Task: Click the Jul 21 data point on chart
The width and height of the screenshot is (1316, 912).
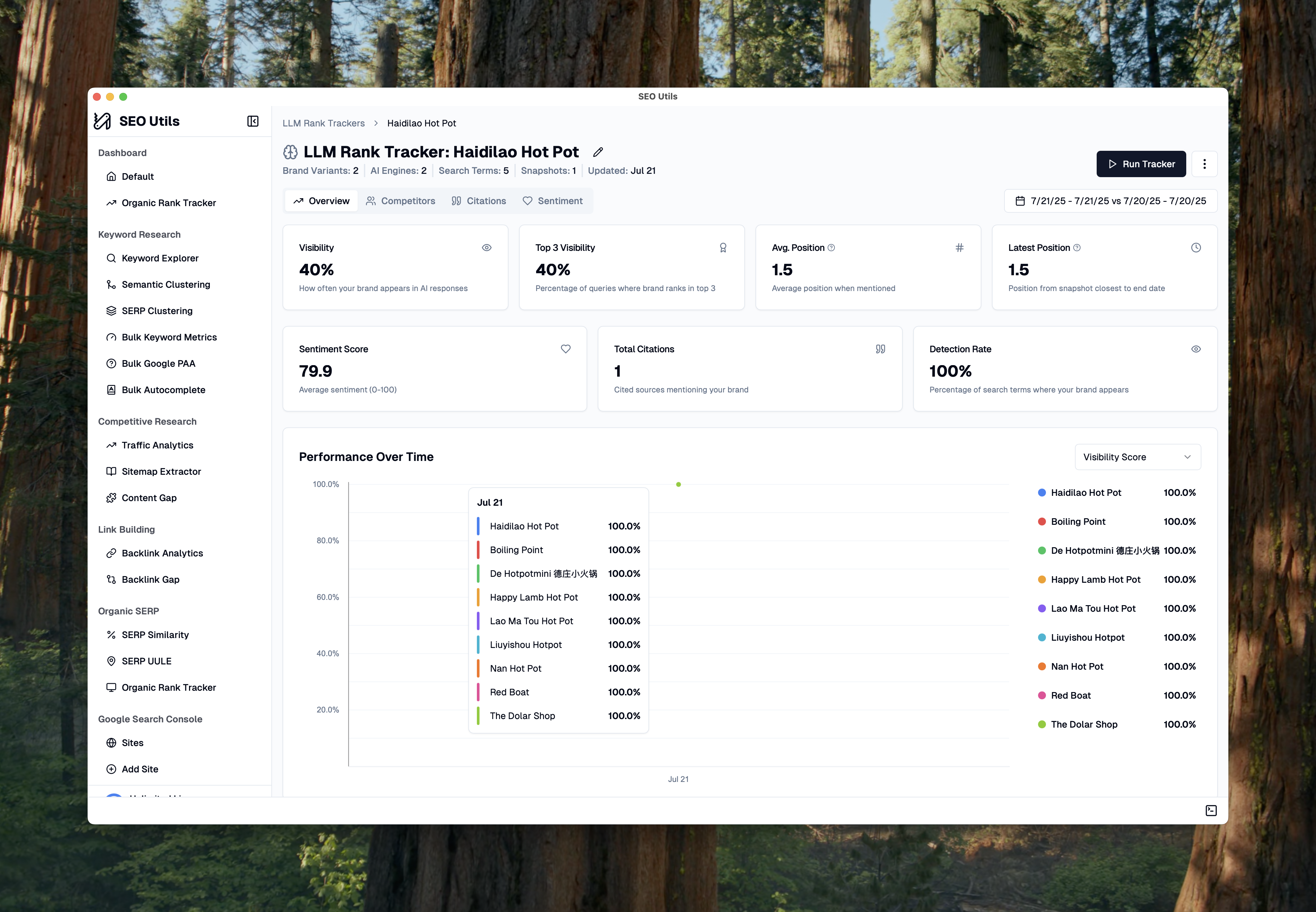Action: pos(678,485)
